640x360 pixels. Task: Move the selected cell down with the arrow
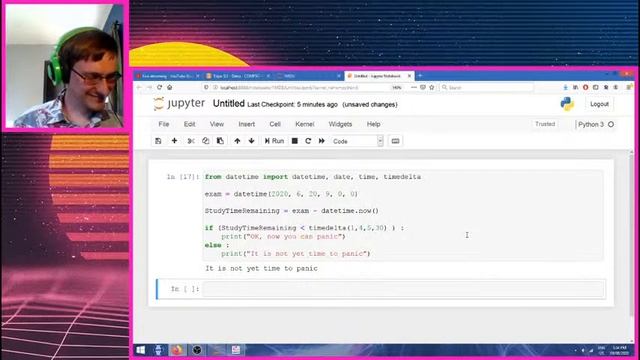[x=251, y=141]
